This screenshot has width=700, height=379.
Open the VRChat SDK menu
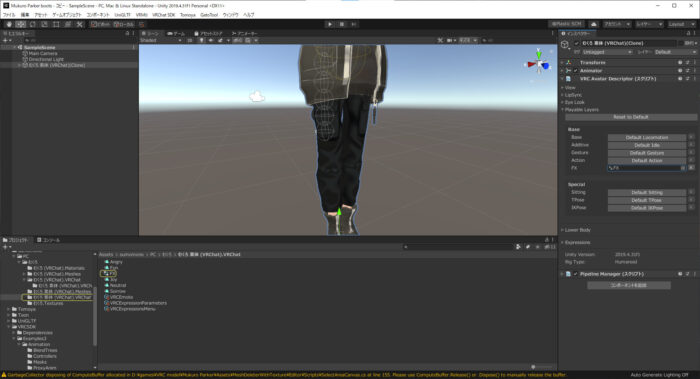coord(163,15)
